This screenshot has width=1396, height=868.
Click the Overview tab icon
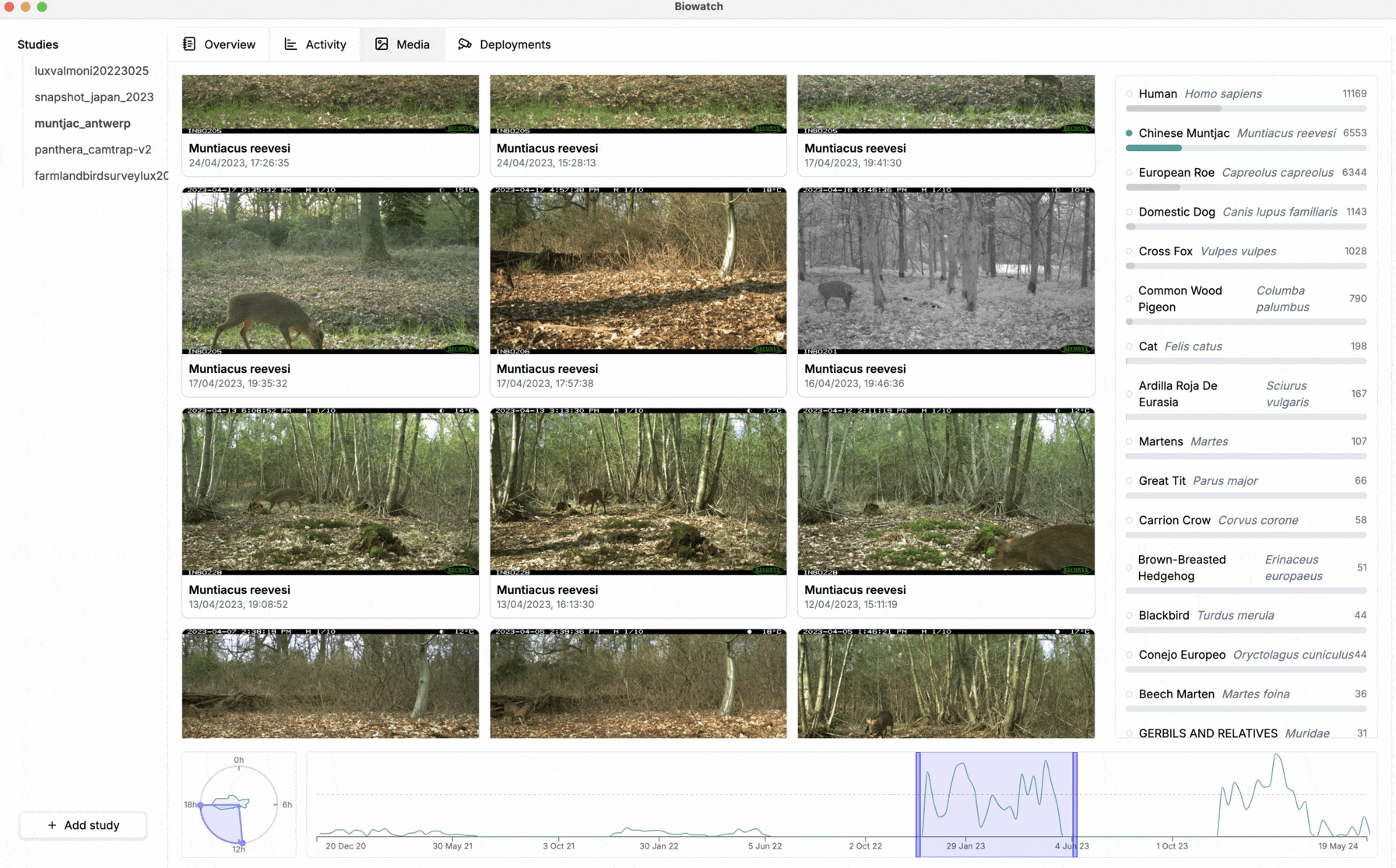189,44
